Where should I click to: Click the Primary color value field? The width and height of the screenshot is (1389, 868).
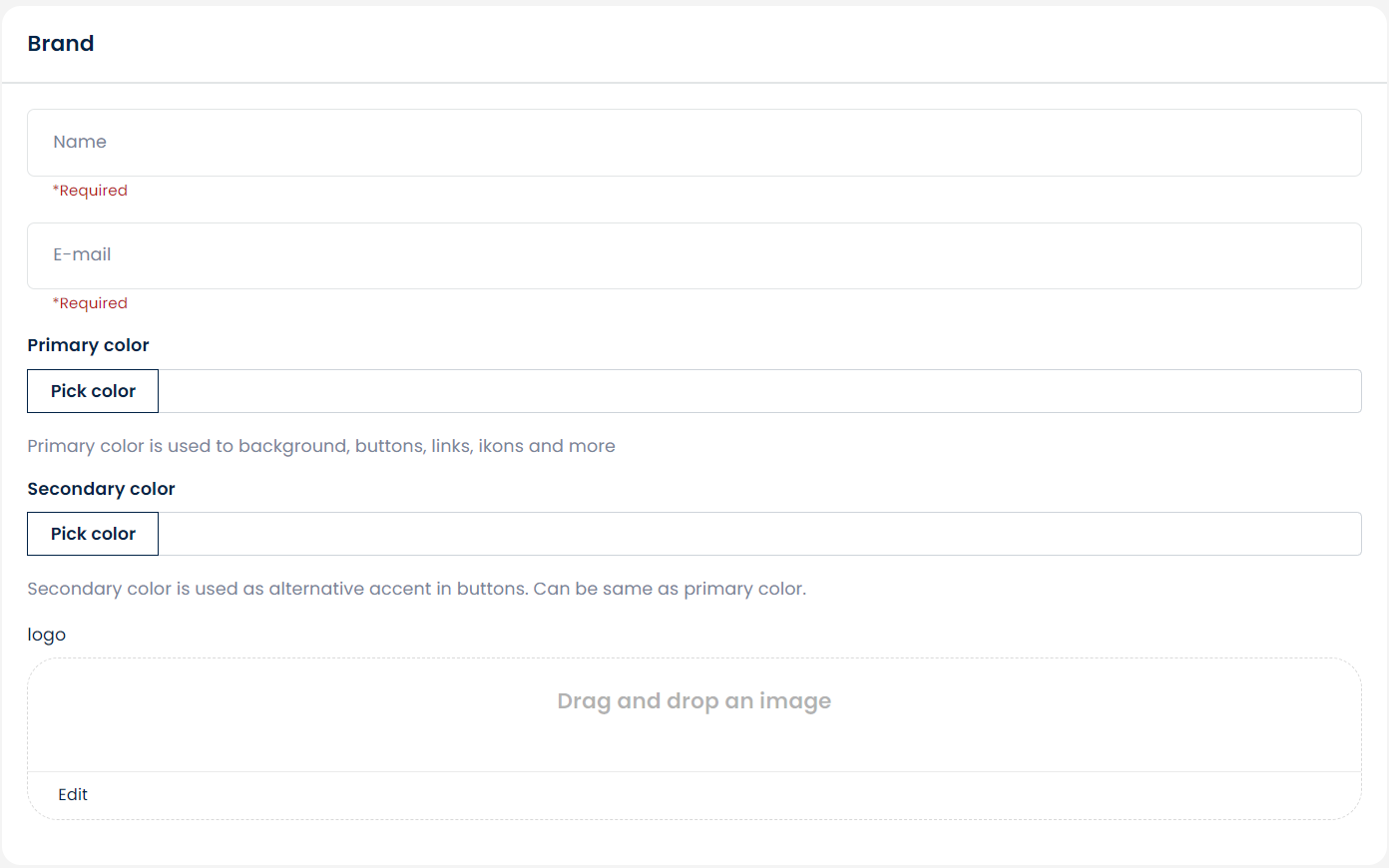[x=759, y=391]
